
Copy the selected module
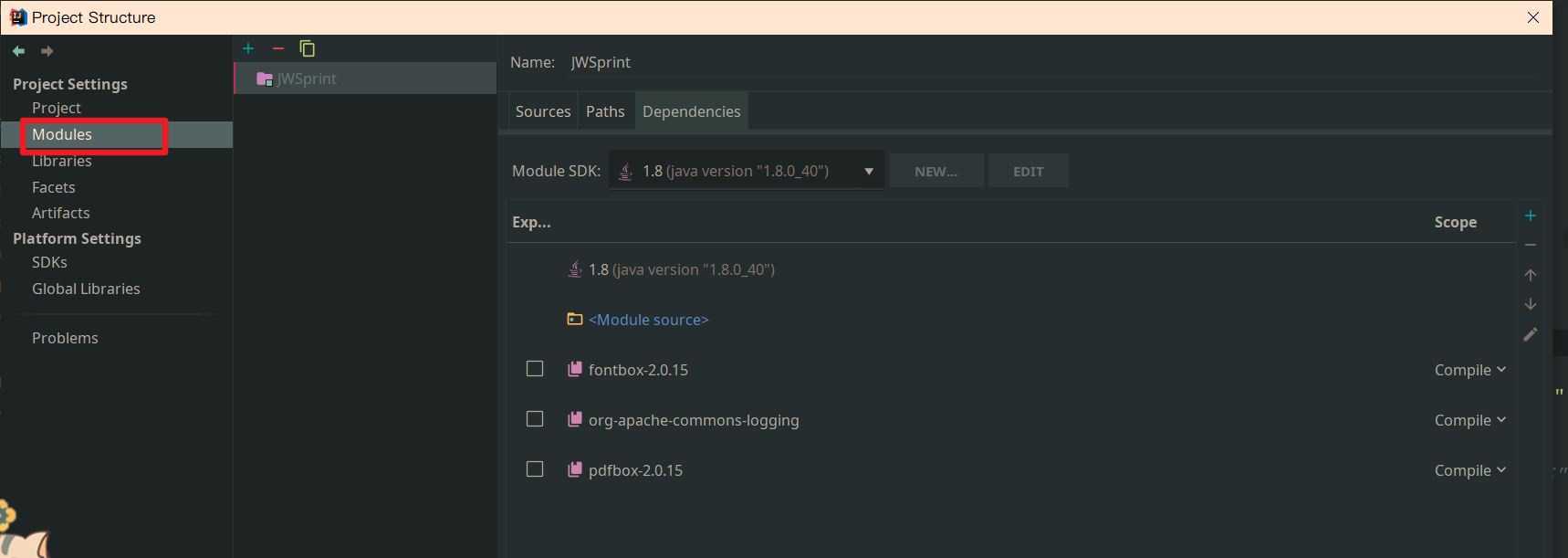[x=308, y=48]
